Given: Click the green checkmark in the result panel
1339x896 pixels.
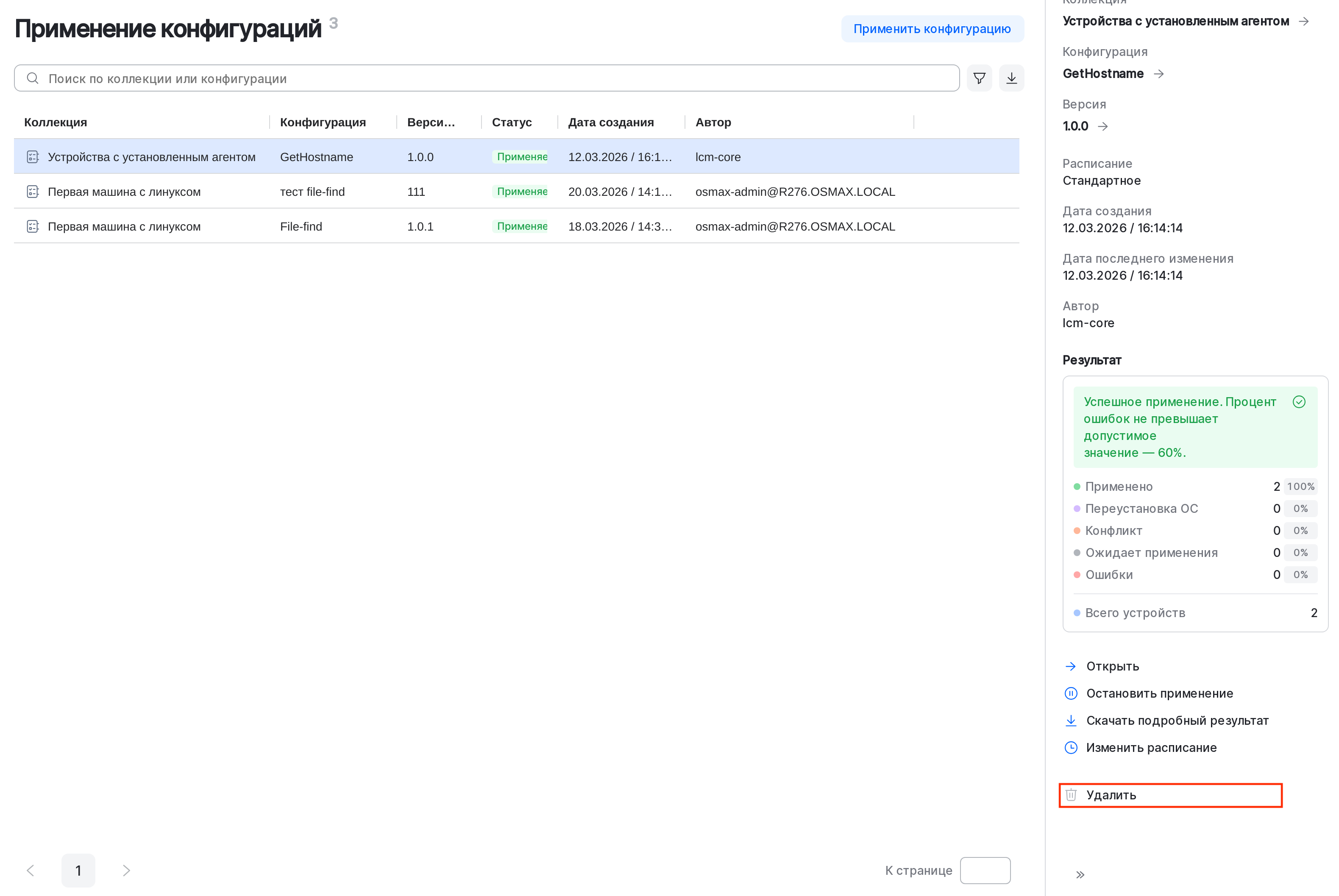Looking at the screenshot, I should [x=1300, y=402].
